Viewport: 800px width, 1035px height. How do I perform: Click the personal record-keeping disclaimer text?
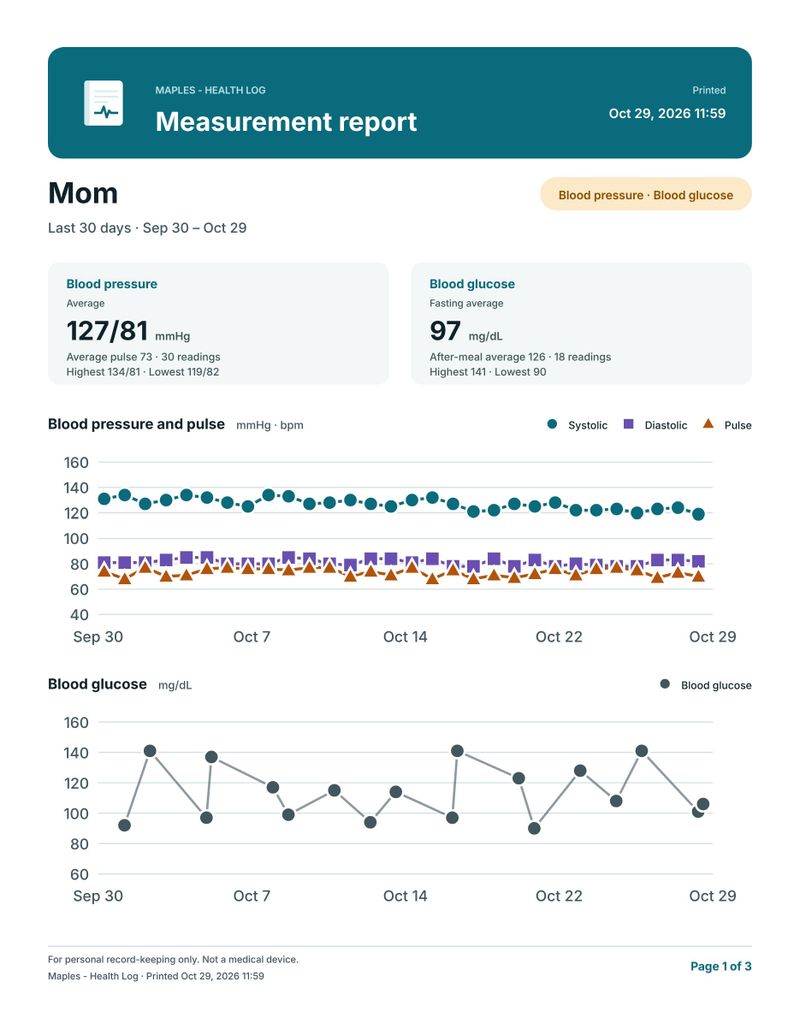[x=173, y=959]
